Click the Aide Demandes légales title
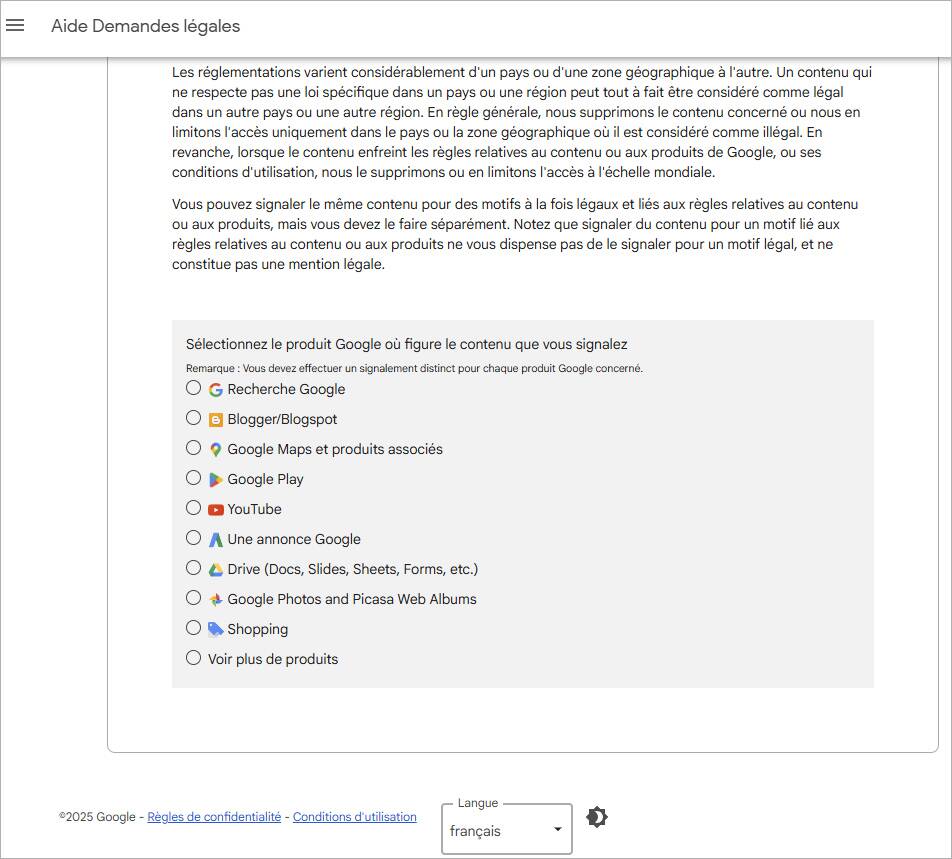The width and height of the screenshot is (952, 859). pyautogui.click(x=146, y=26)
